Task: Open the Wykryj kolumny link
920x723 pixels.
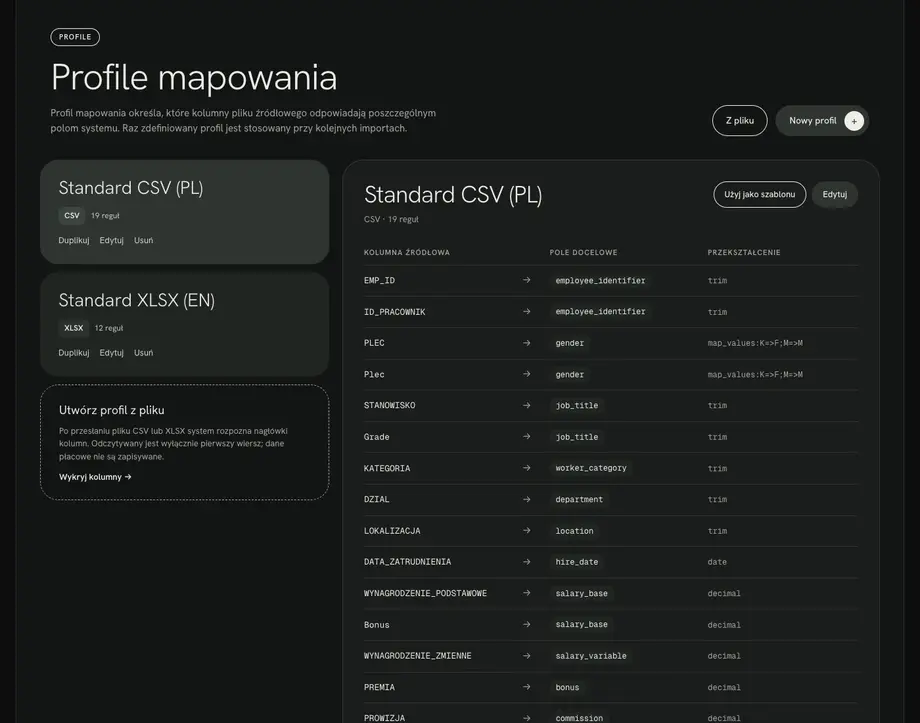Action: [x=95, y=477]
